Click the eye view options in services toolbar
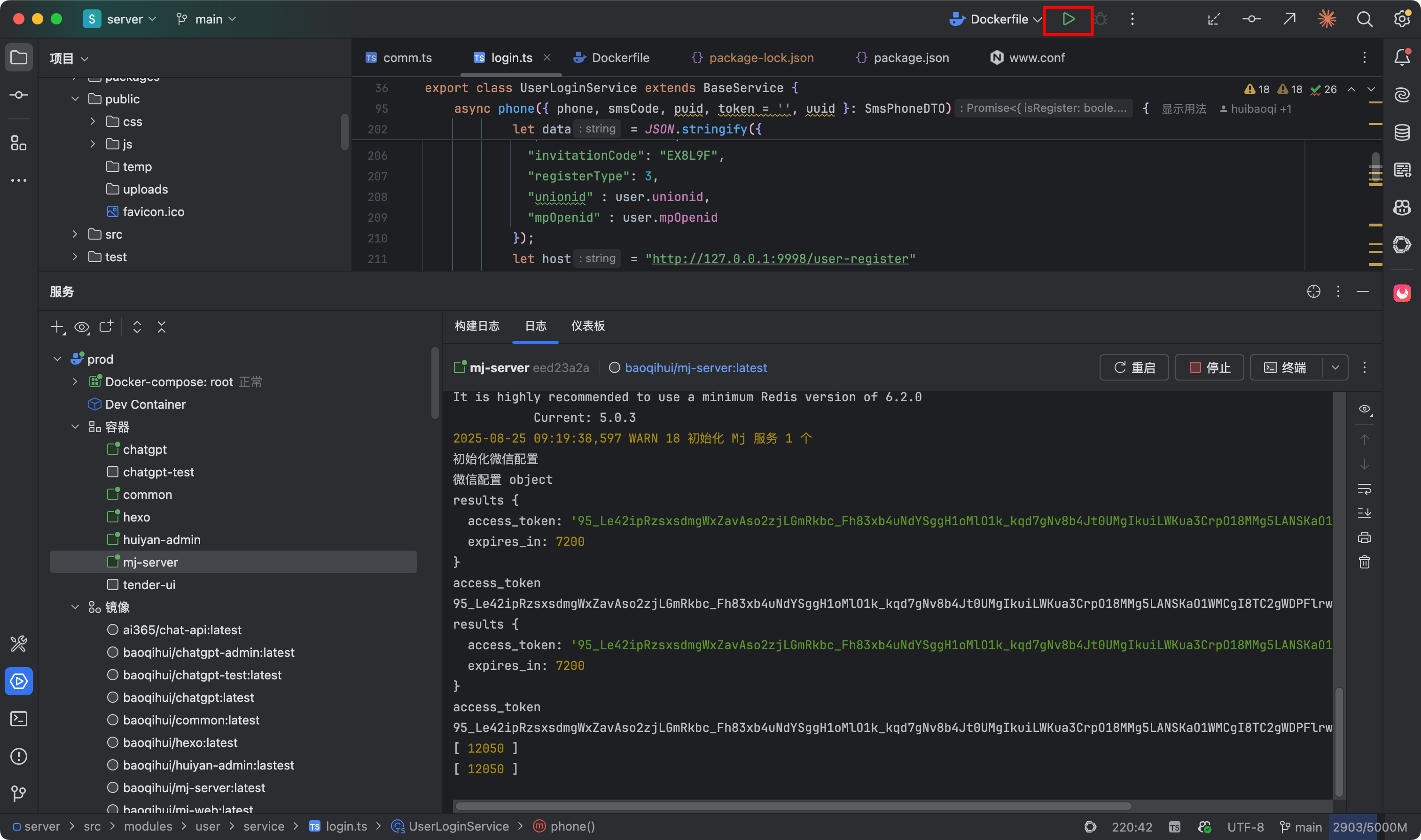The image size is (1421, 840). pos(81,327)
